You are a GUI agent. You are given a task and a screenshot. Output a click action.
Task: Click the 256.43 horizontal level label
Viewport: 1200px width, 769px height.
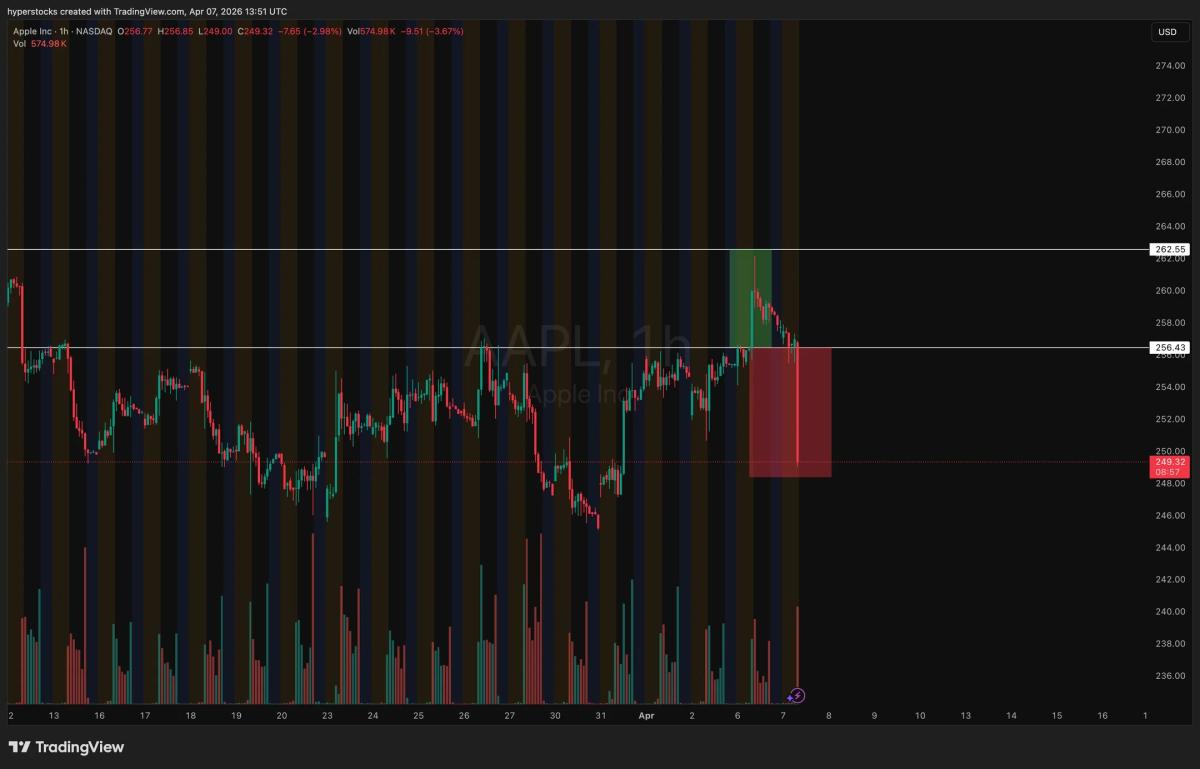coord(1168,347)
